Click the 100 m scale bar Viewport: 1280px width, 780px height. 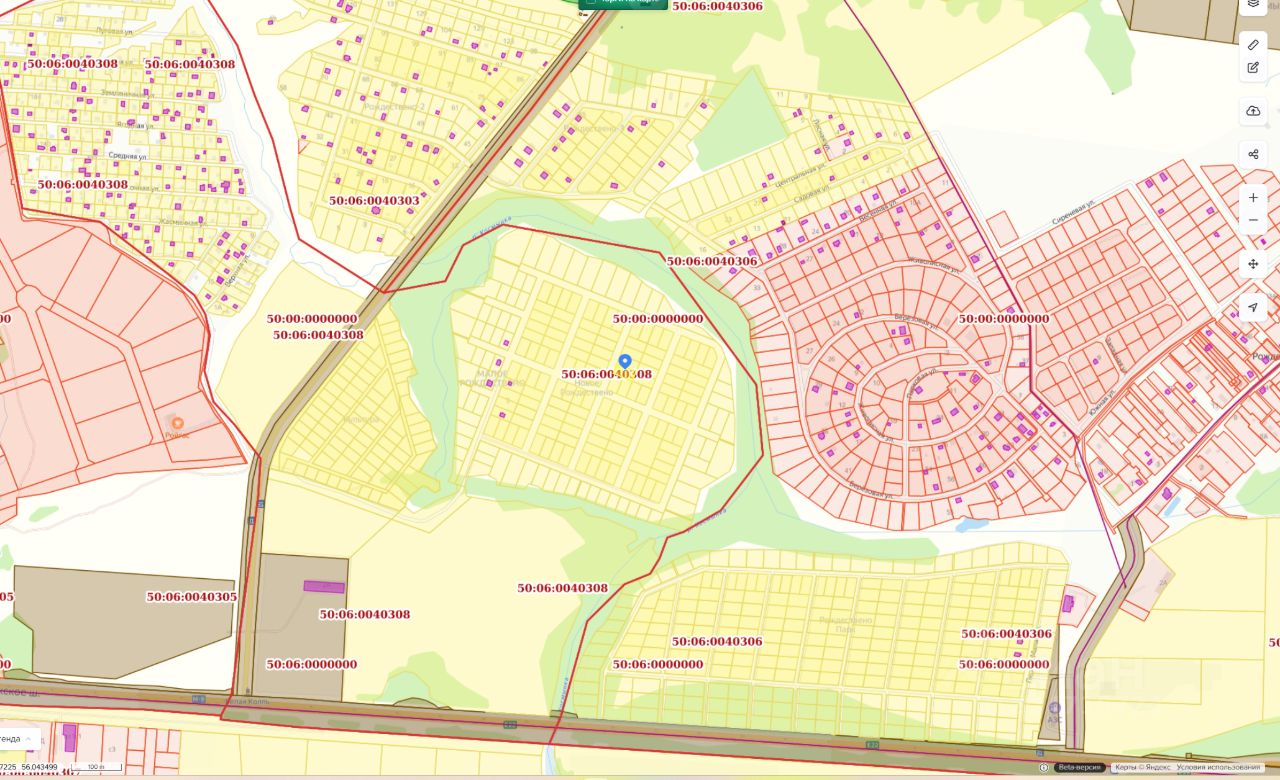(x=95, y=768)
